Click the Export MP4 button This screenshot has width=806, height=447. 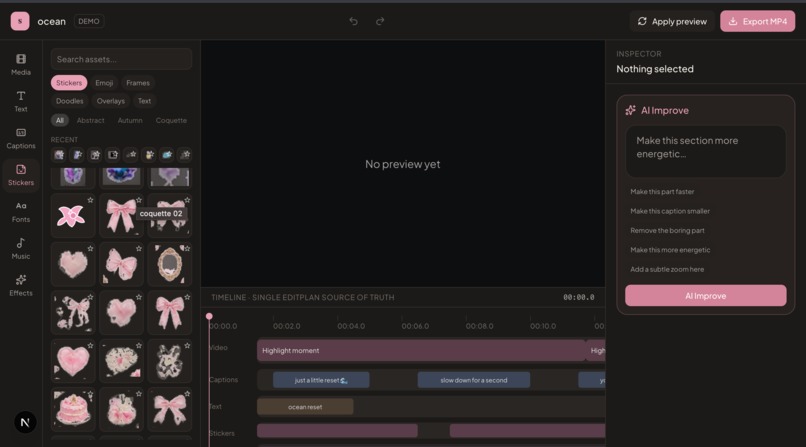[758, 21]
